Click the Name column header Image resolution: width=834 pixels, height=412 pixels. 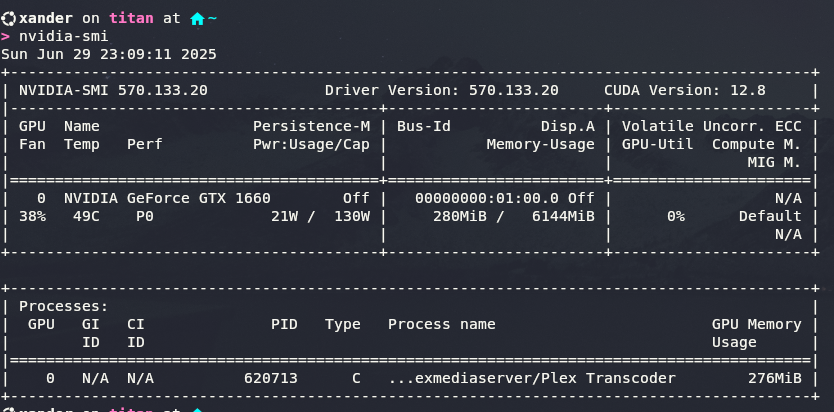point(82,127)
